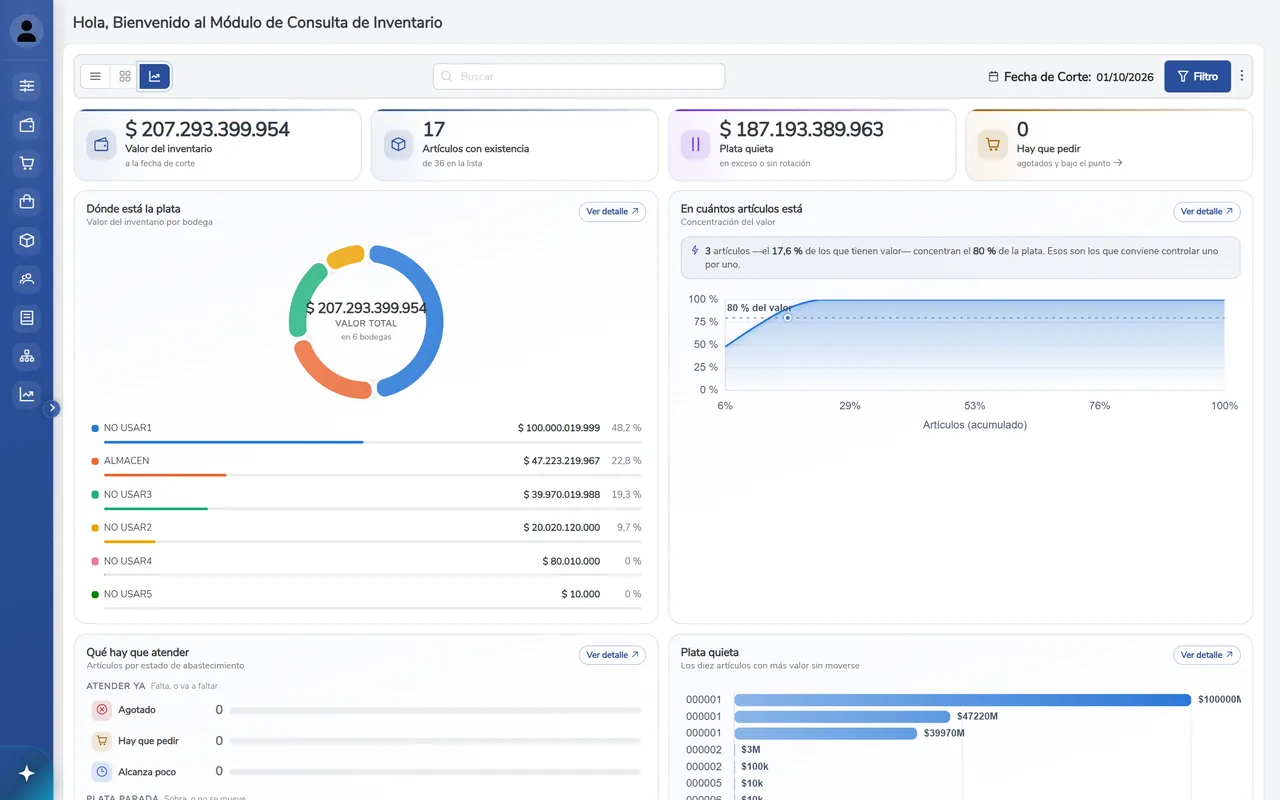Screen dimensions: 1280x800
Task: Select the chart dashboard view
Action: (155, 76)
